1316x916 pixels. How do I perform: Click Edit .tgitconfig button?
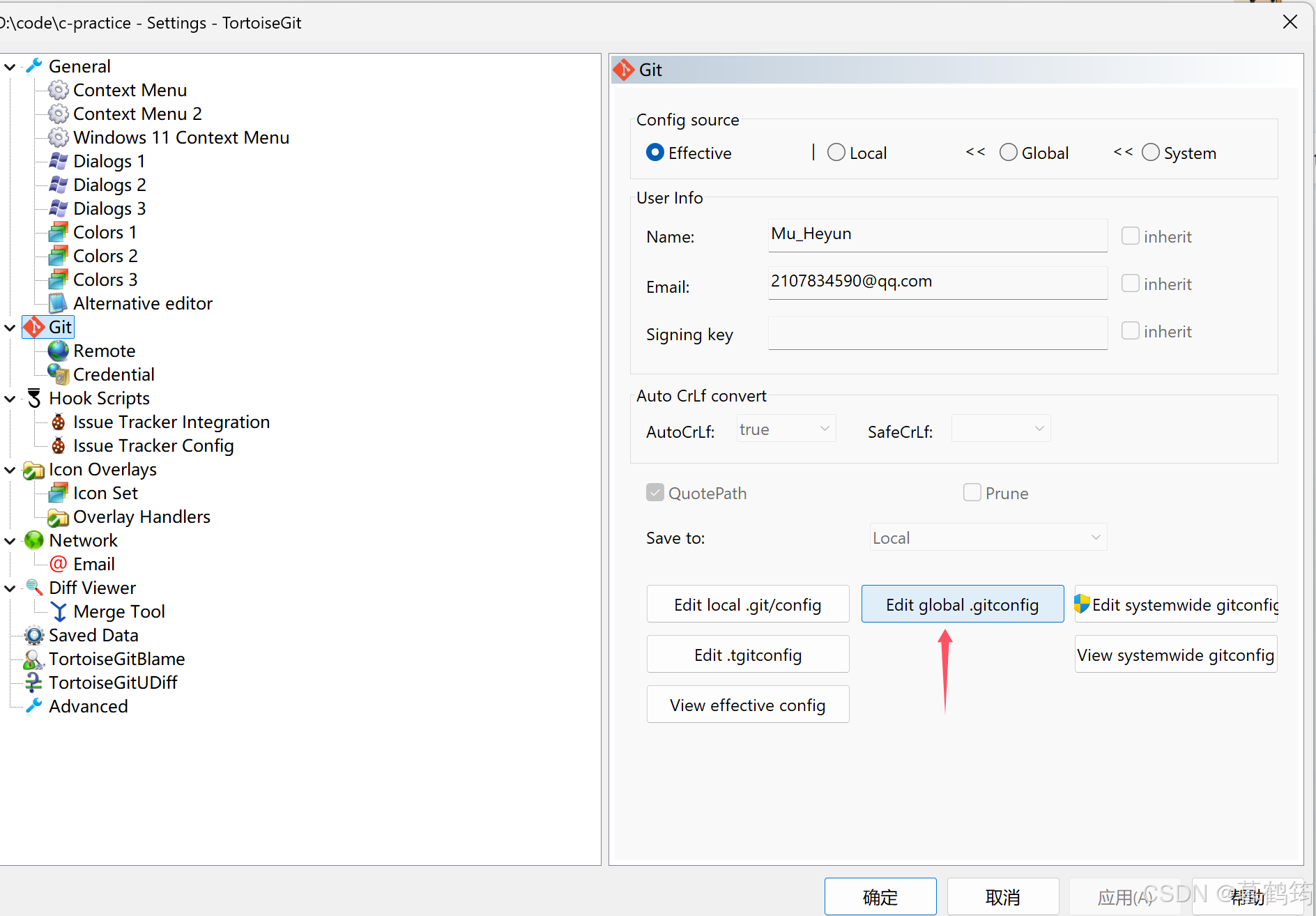[x=748, y=655]
